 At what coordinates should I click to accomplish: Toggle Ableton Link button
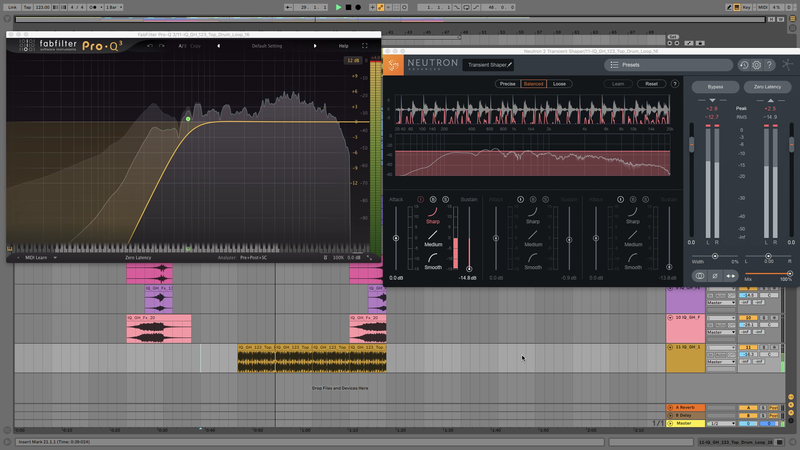[x=12, y=7]
